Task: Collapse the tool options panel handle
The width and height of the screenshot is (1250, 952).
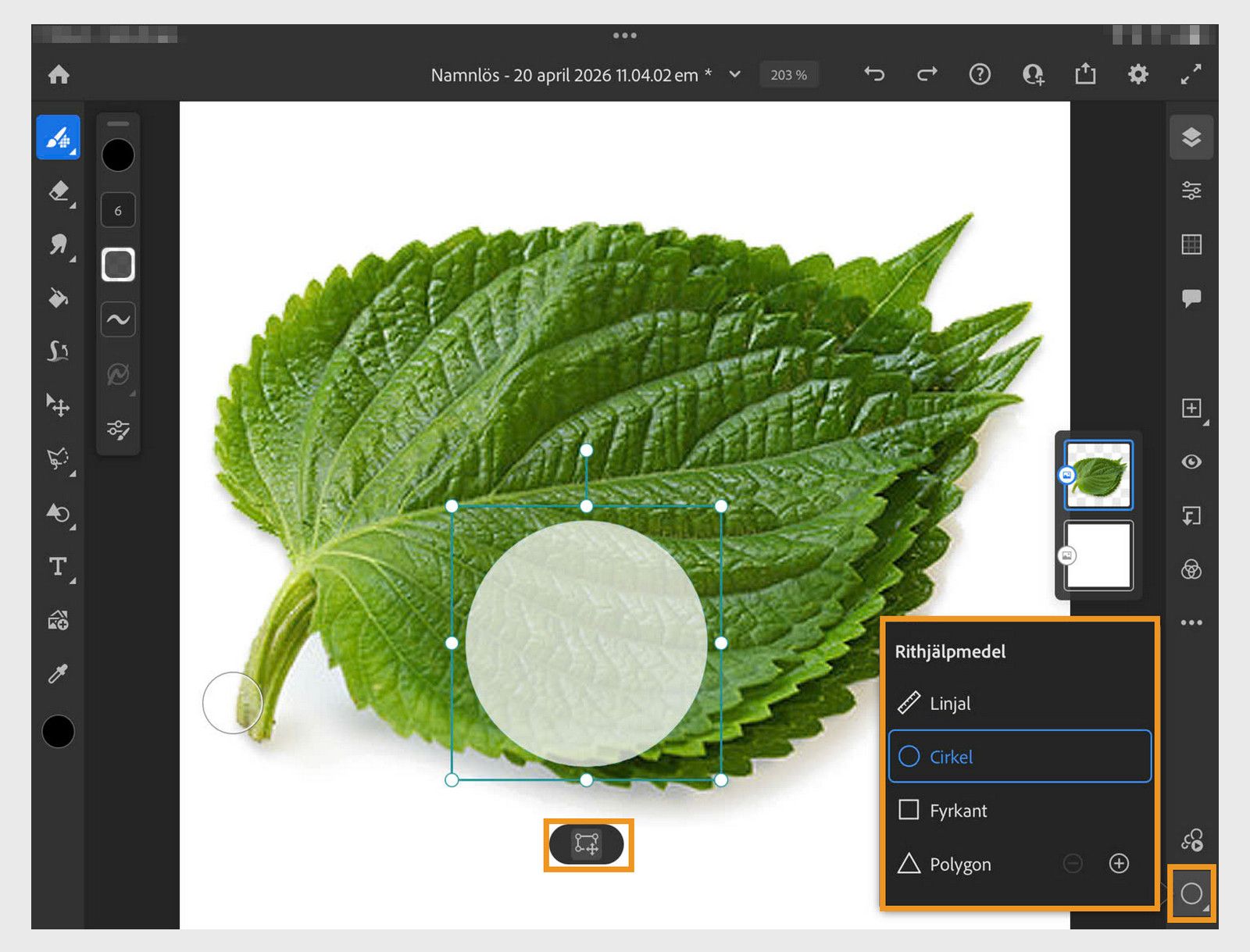Action: (118, 123)
